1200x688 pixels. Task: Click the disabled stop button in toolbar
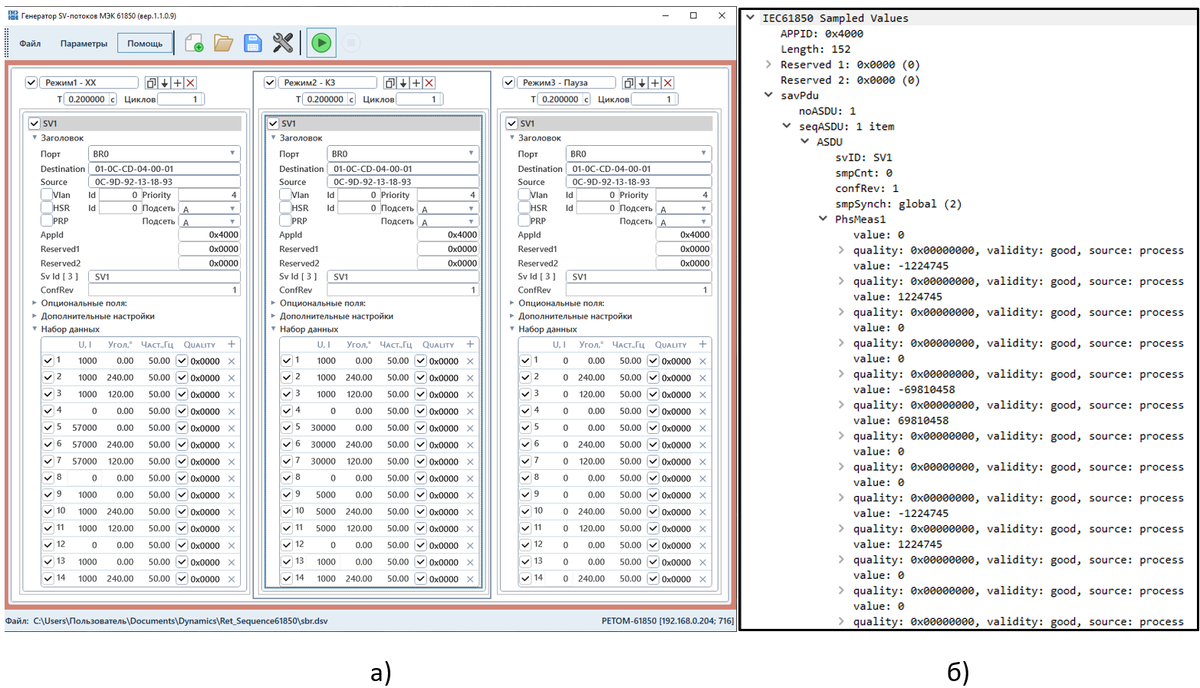pos(351,43)
